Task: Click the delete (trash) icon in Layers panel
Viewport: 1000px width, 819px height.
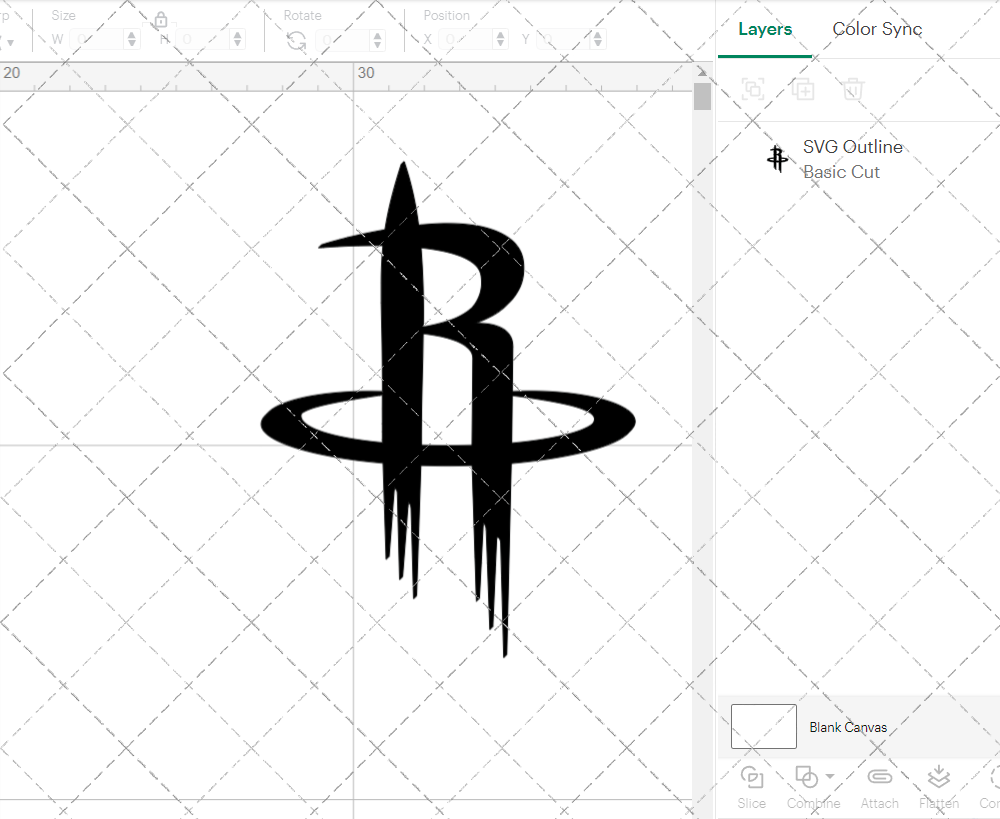Action: (x=851, y=89)
